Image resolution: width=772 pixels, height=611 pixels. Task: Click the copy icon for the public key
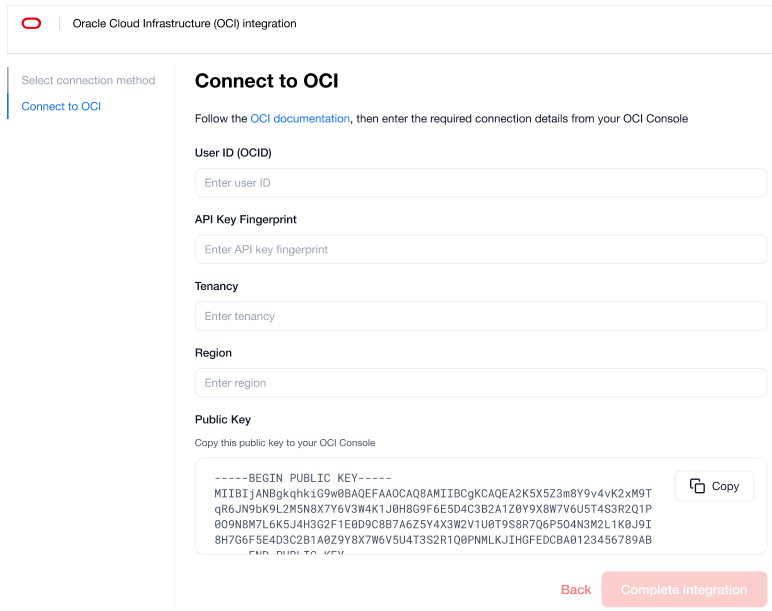point(698,486)
